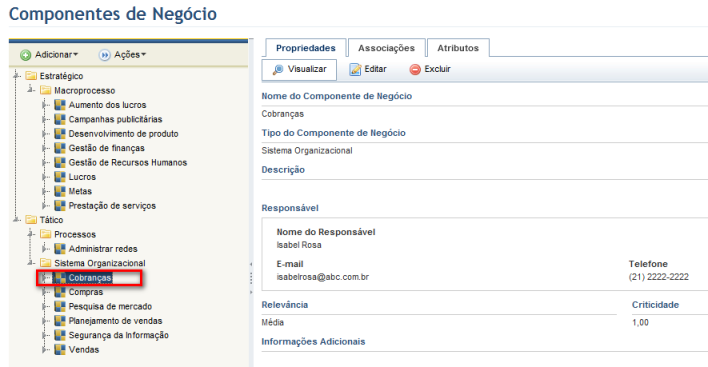
Task: Select Pesquisa de mercado in the tree
Action: [x=110, y=307]
